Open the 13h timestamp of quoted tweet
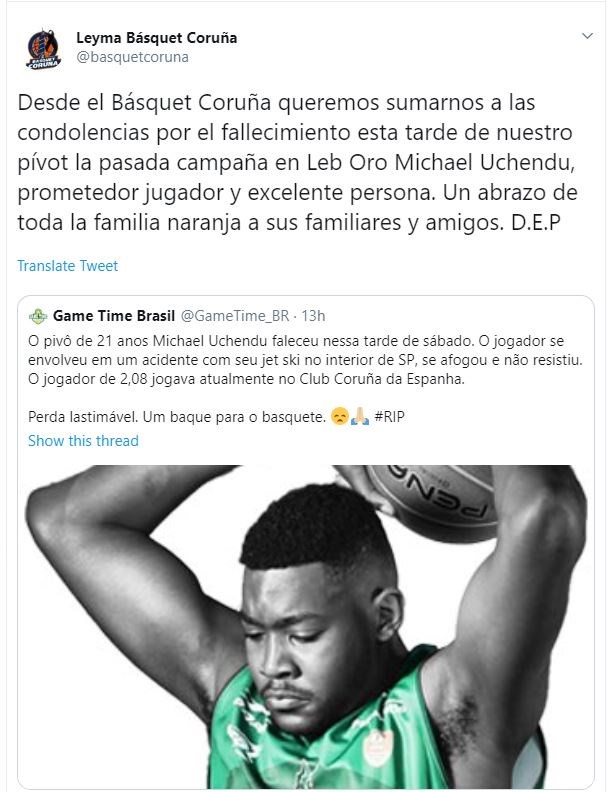The height and width of the screenshot is (792, 616). [x=313, y=316]
